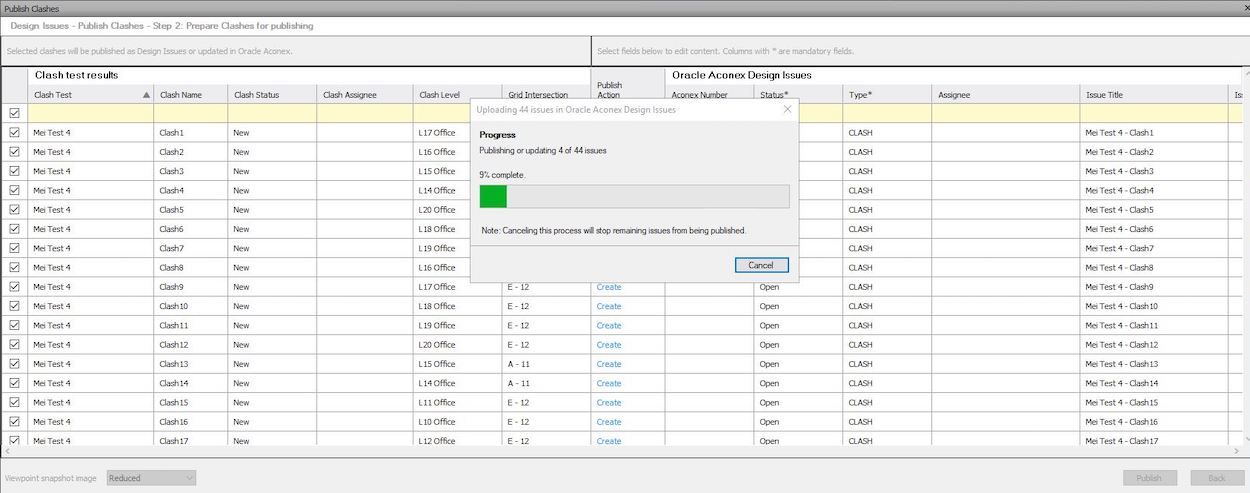The image size is (1250, 493).
Task: Click the Clash Level column header
Action: click(457, 95)
